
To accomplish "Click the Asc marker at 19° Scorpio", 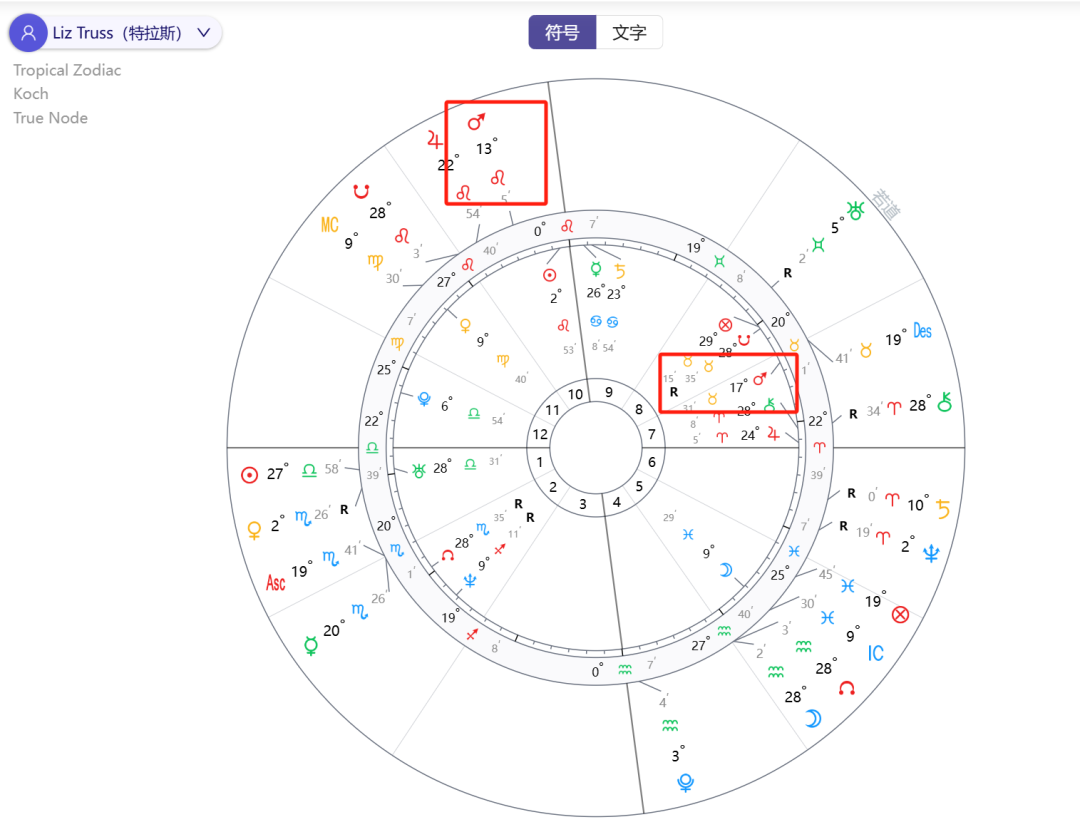I will [276, 583].
